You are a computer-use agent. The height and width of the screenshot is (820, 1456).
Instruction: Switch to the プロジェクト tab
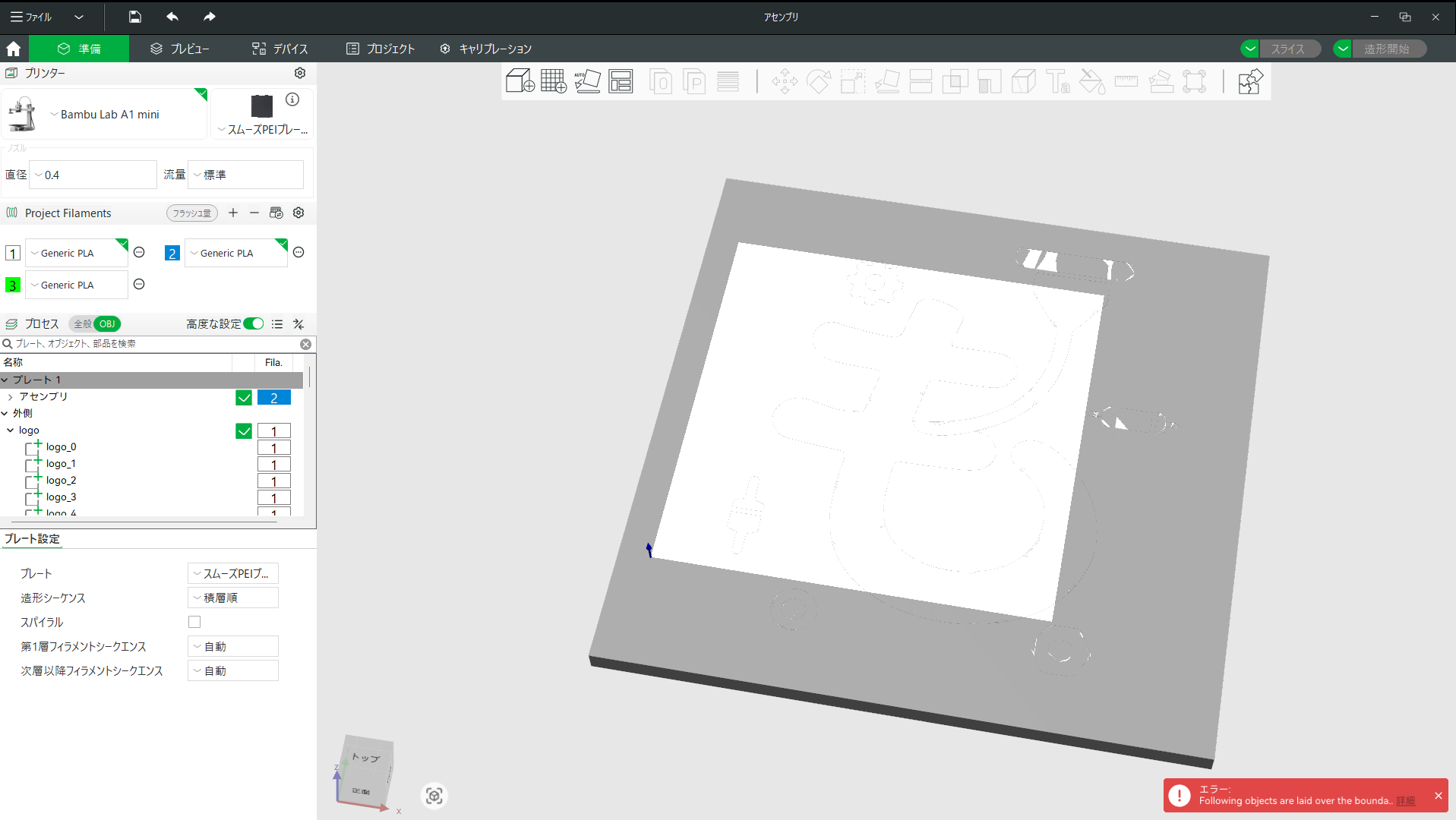coord(381,49)
